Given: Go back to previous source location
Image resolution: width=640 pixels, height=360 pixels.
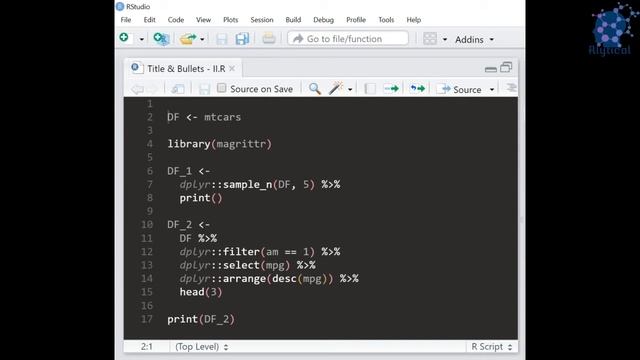Looking at the screenshot, I should tap(137, 89).
